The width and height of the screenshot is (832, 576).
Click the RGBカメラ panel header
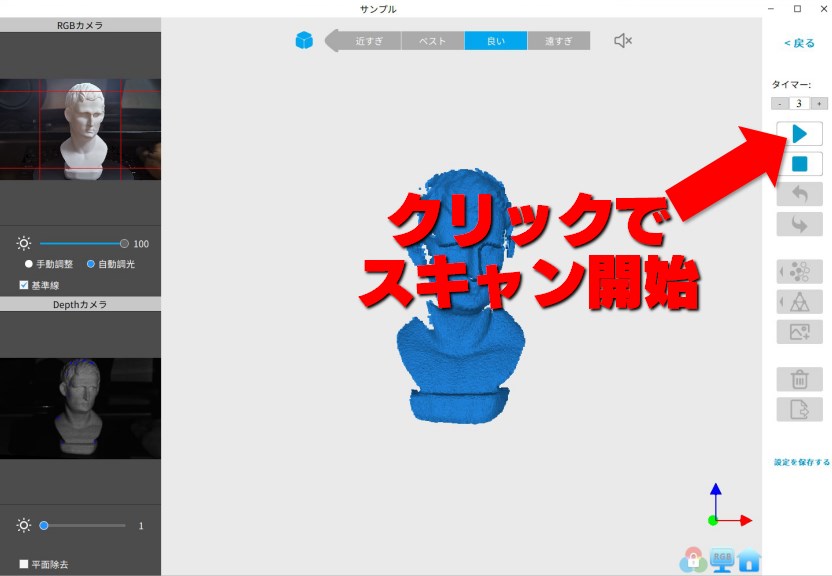80,25
